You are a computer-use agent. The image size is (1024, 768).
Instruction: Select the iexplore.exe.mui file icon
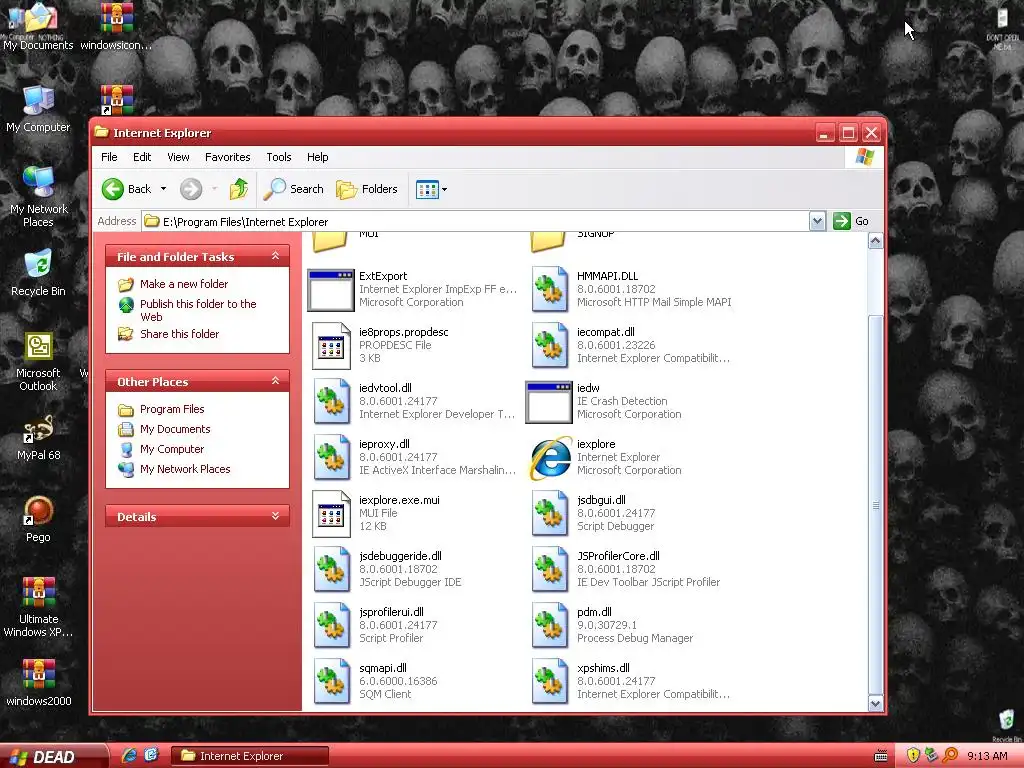331,514
